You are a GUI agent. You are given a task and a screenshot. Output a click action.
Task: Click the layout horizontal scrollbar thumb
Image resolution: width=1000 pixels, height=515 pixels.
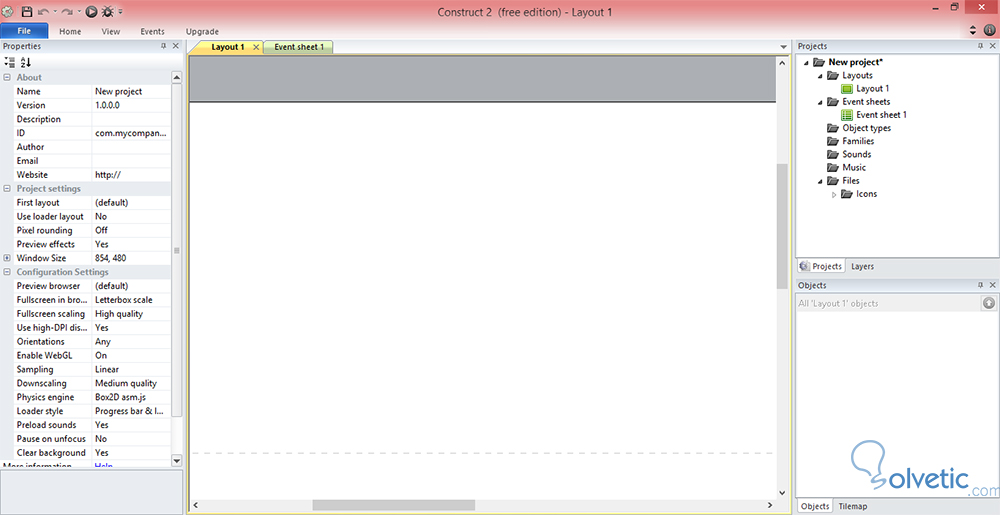pyautogui.click(x=393, y=505)
